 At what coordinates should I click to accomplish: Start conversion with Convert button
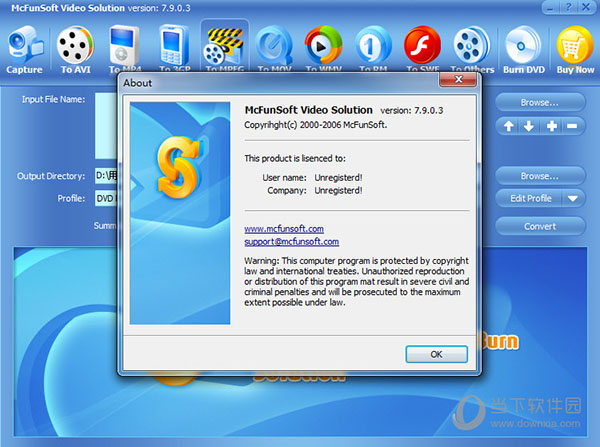540,227
